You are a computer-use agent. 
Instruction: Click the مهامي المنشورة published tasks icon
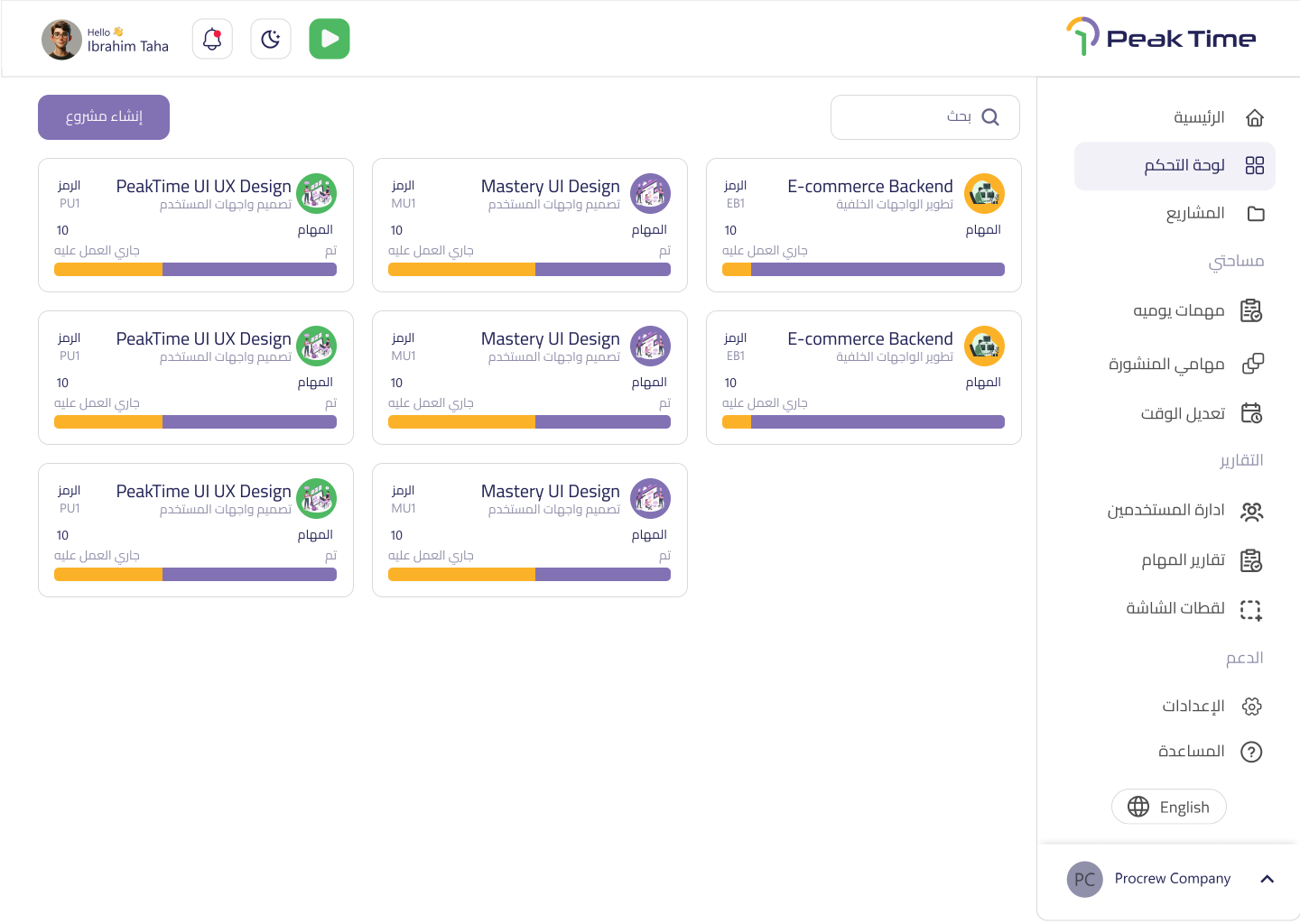1252,364
